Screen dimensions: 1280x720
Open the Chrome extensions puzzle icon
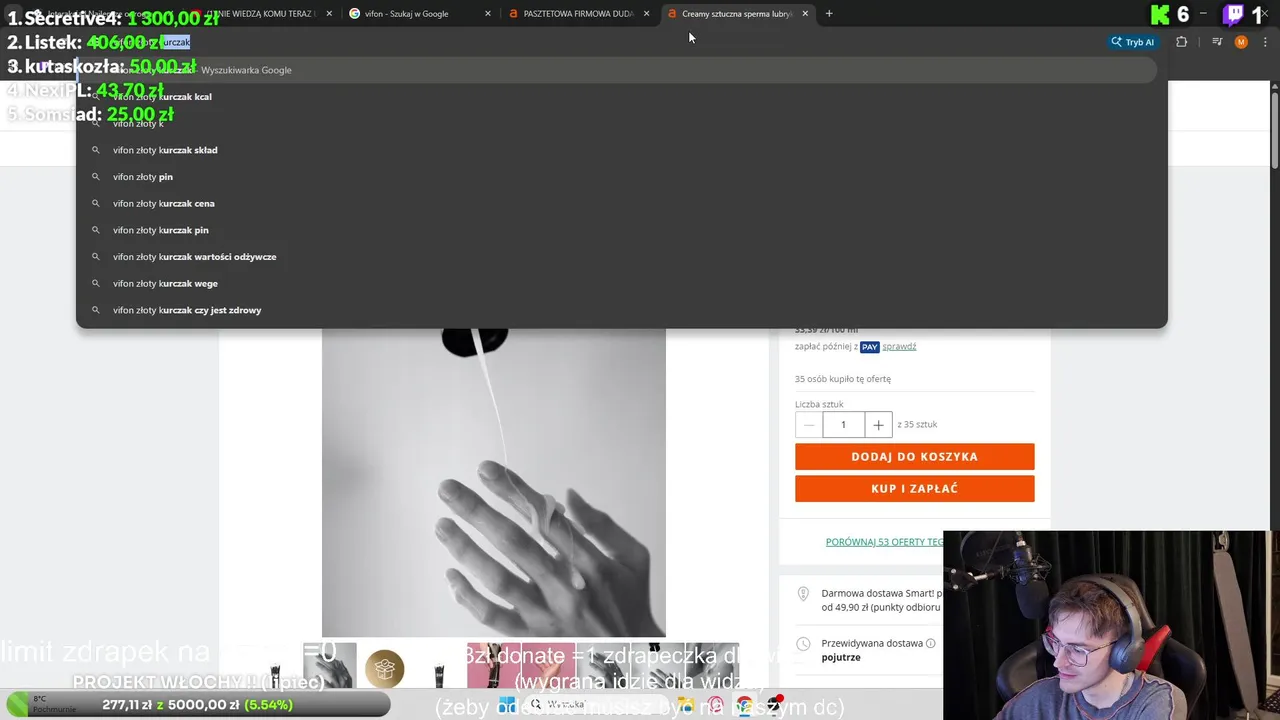[x=1182, y=42]
